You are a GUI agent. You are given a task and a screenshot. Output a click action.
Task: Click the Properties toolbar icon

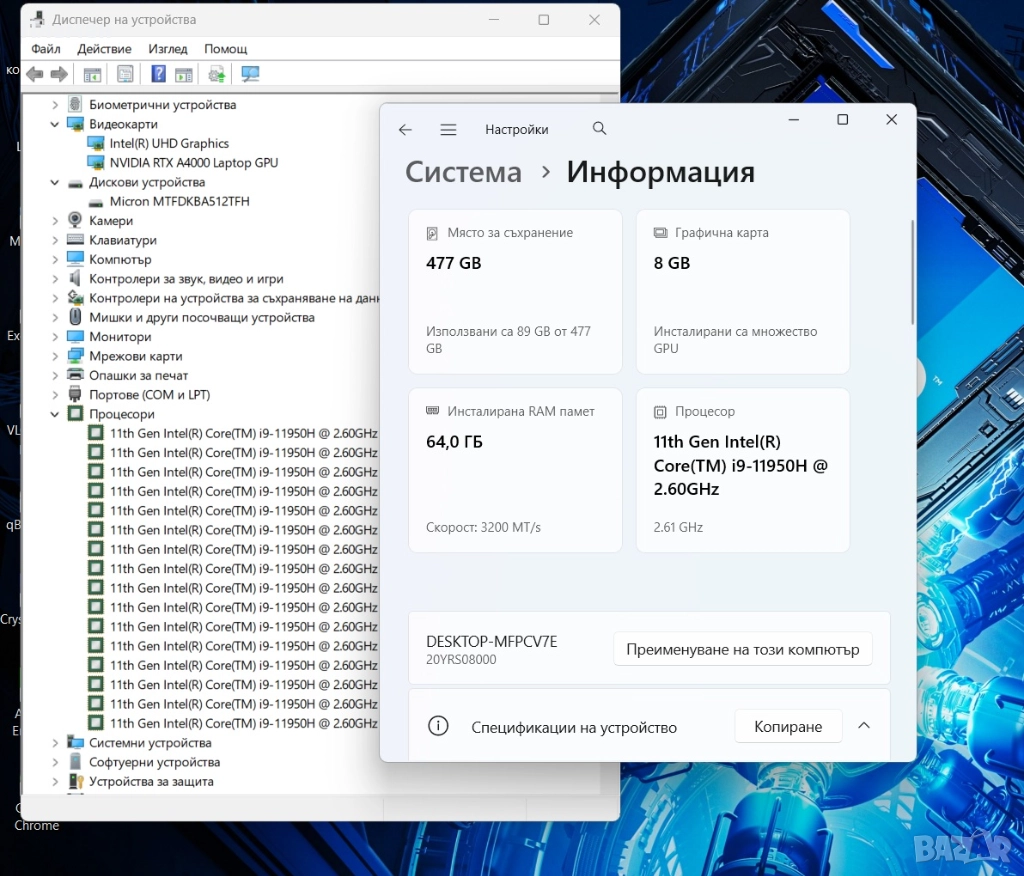125,74
